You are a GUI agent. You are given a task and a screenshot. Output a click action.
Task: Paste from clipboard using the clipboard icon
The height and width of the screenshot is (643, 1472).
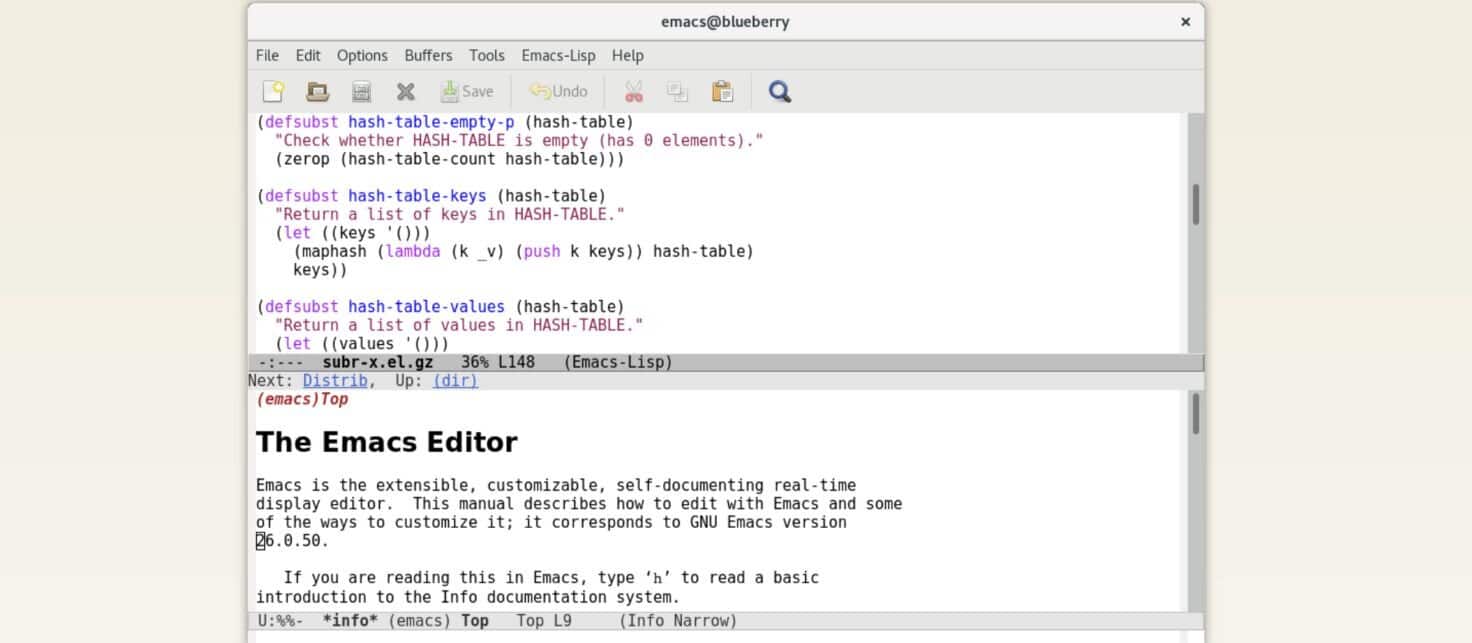(x=722, y=91)
